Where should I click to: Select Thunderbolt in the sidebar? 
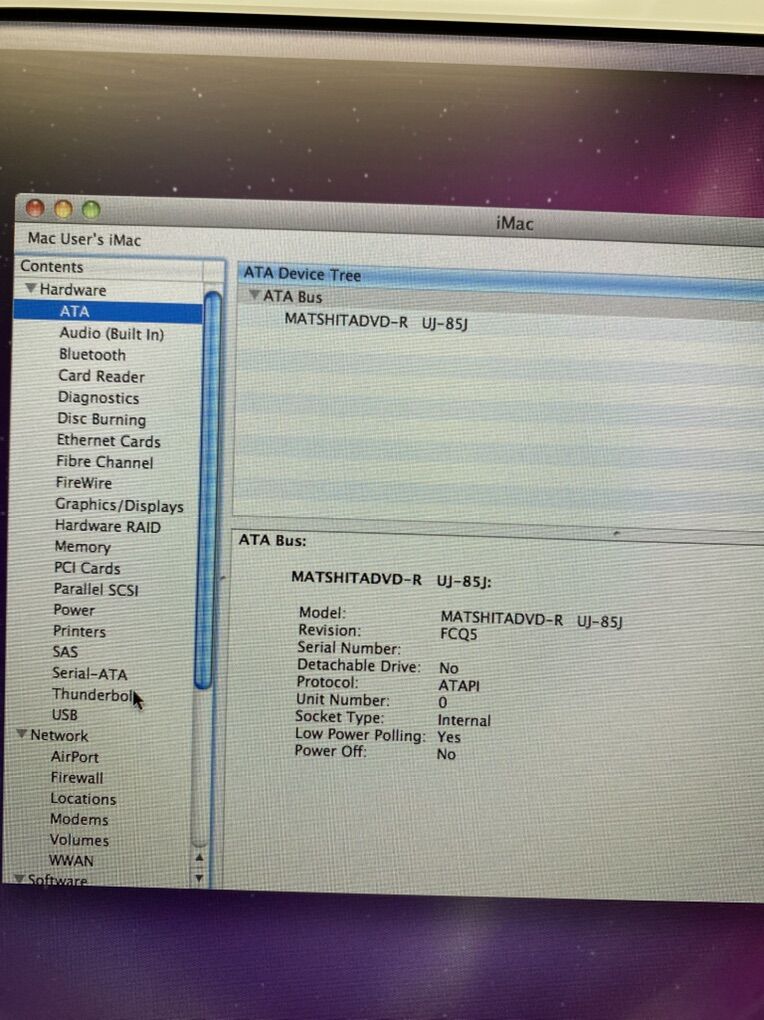click(92, 695)
